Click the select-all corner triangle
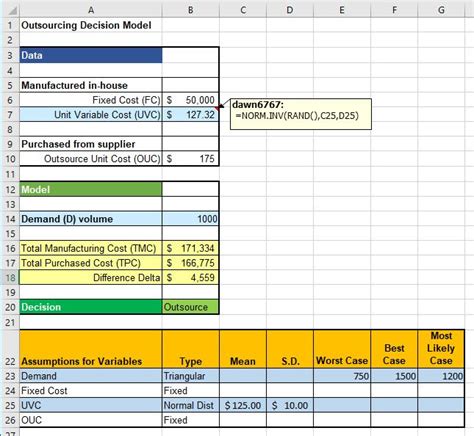Image resolution: width=474 pixels, height=436 pixels. point(12,10)
